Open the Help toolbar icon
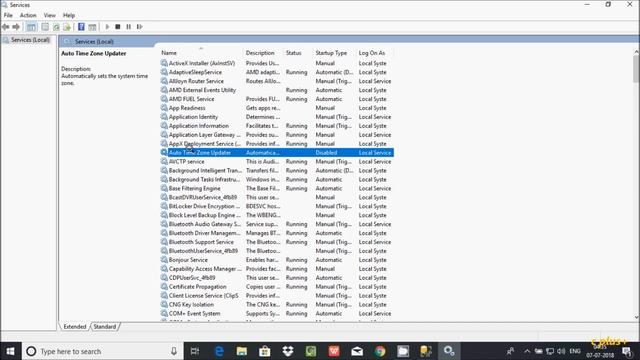Screen dimensions: 640x360 pos(81,27)
